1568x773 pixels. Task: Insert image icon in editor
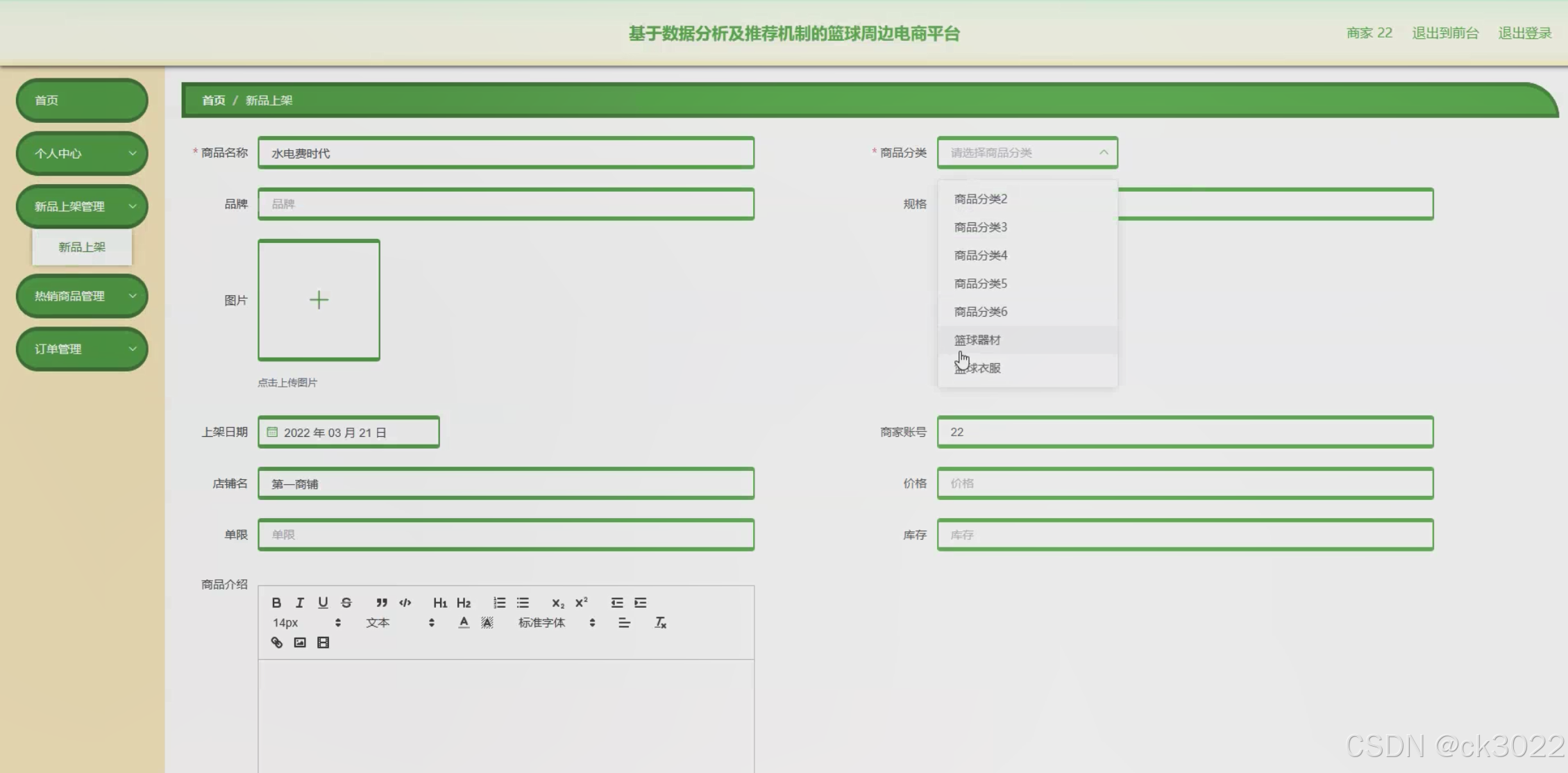click(x=300, y=642)
